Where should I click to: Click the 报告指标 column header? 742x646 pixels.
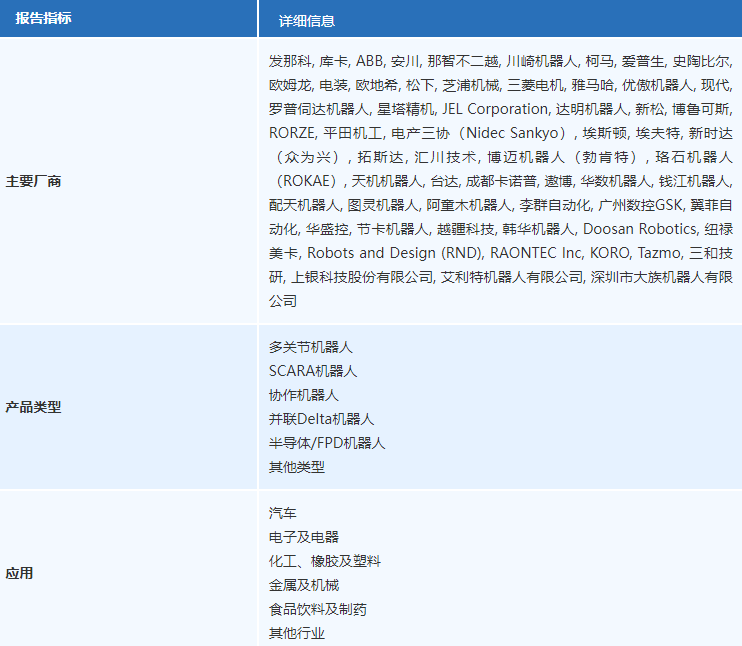tap(43, 19)
